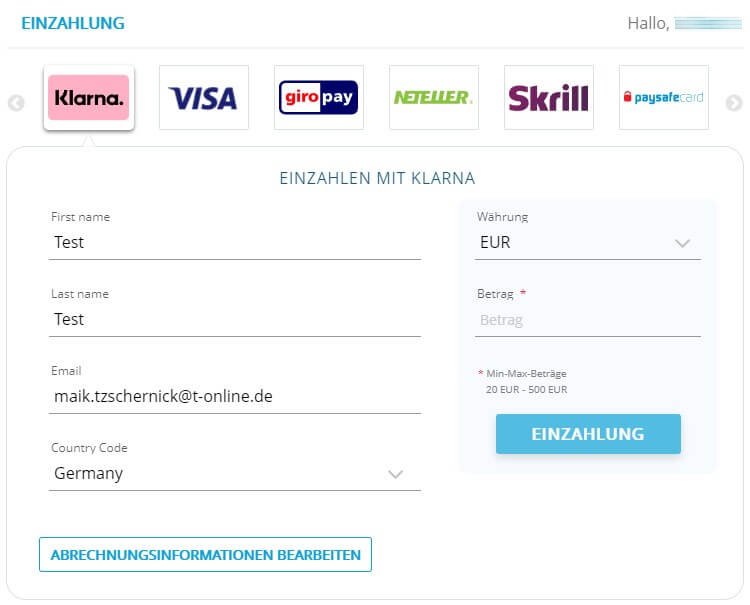This screenshot has height=605, width=750.
Task: Click the chevron next to Germany
Action: (396, 474)
